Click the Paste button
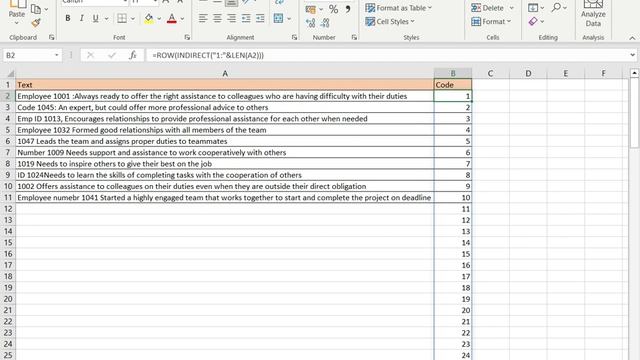The image size is (640, 360). (x=17, y=11)
